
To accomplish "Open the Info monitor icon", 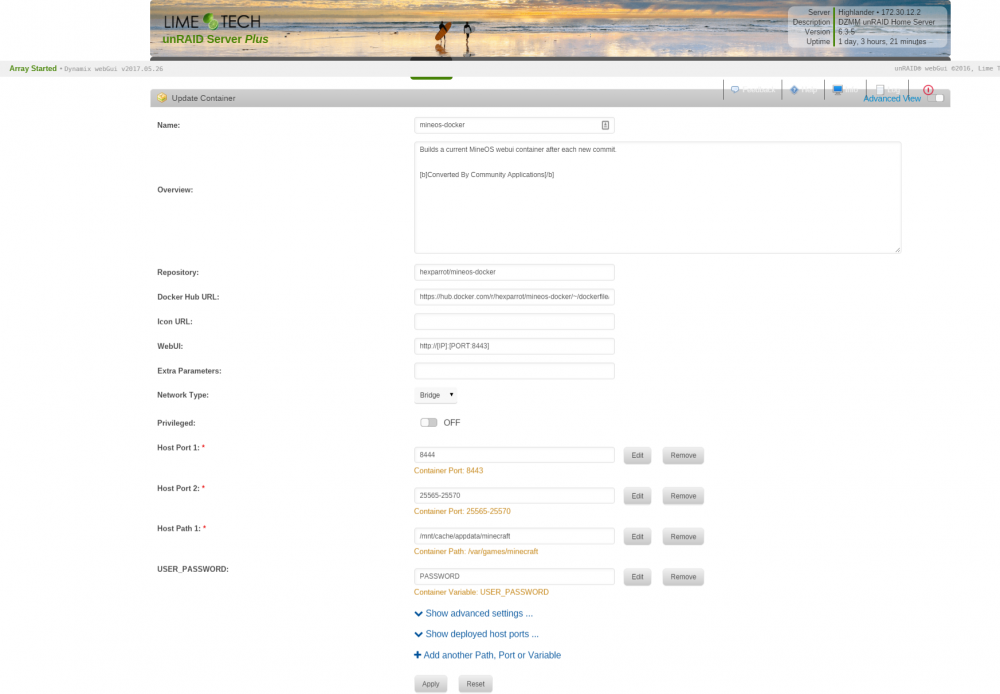I will 837,89.
